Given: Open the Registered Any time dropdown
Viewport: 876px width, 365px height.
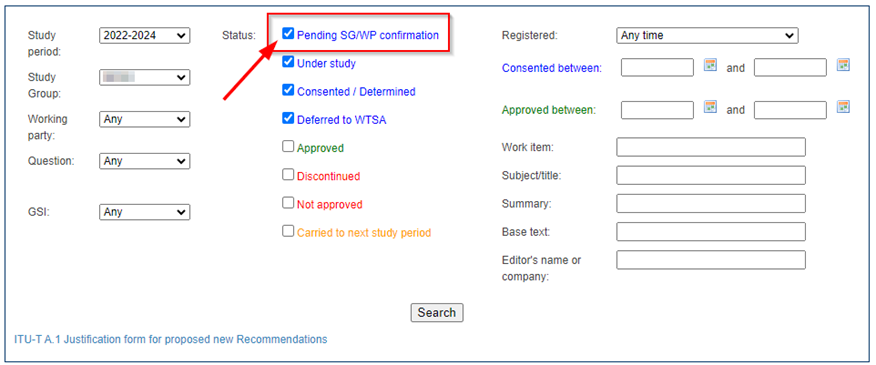Looking at the screenshot, I should 707,36.
